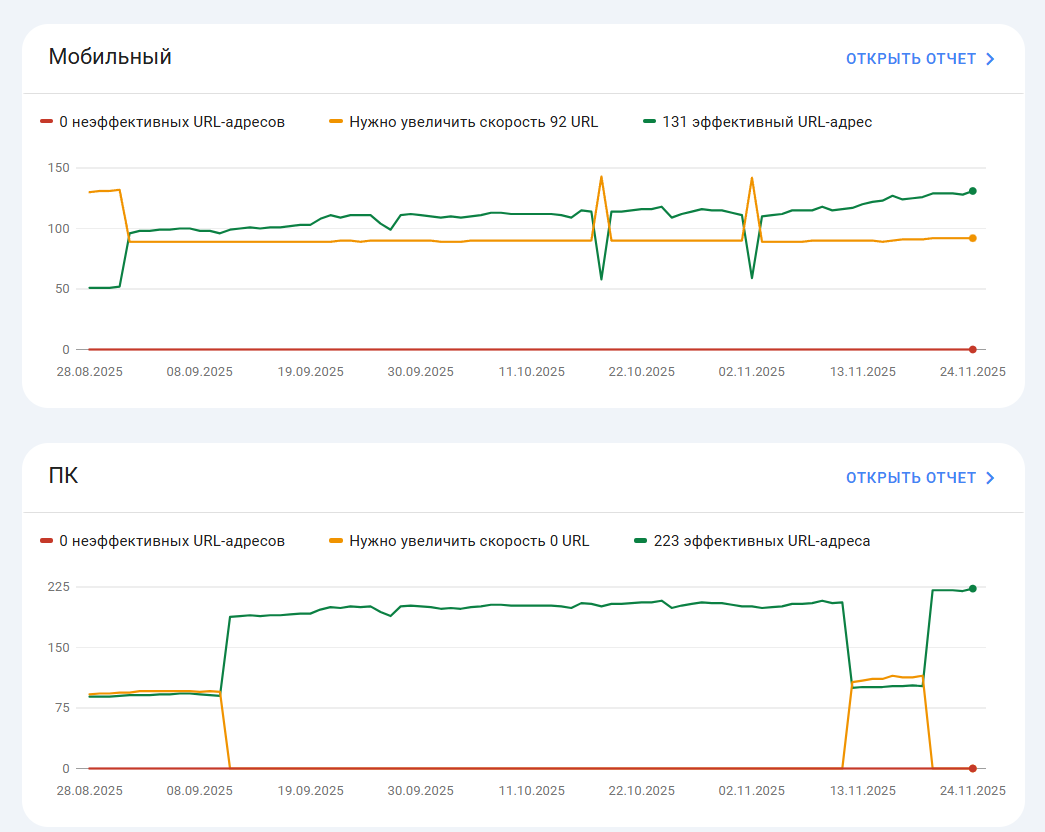Open the ПК report link
The image size is (1045, 832).
coord(910,478)
